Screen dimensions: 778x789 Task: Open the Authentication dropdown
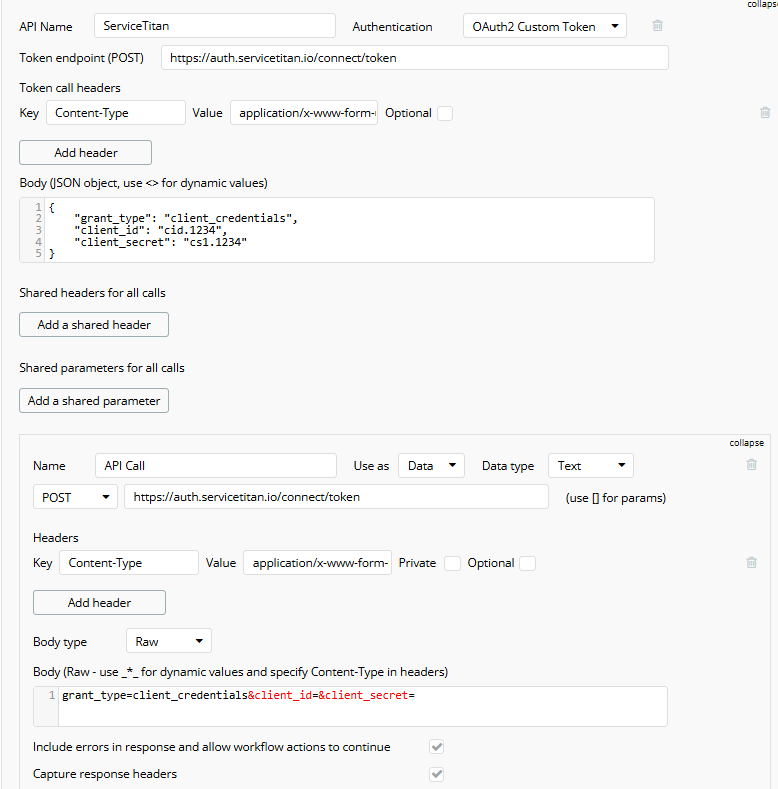[x=545, y=27]
